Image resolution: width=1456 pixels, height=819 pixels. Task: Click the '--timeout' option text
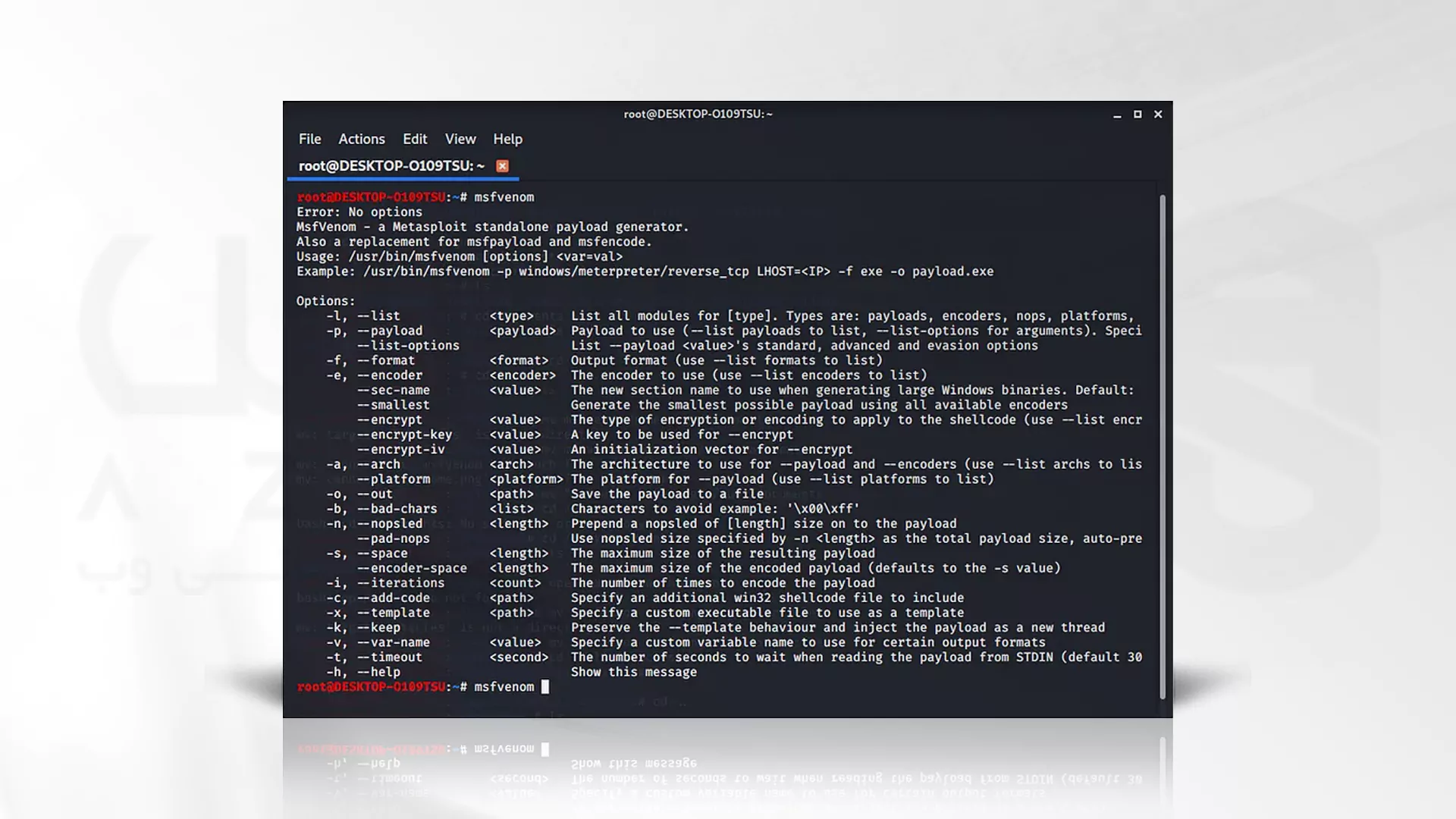390,657
